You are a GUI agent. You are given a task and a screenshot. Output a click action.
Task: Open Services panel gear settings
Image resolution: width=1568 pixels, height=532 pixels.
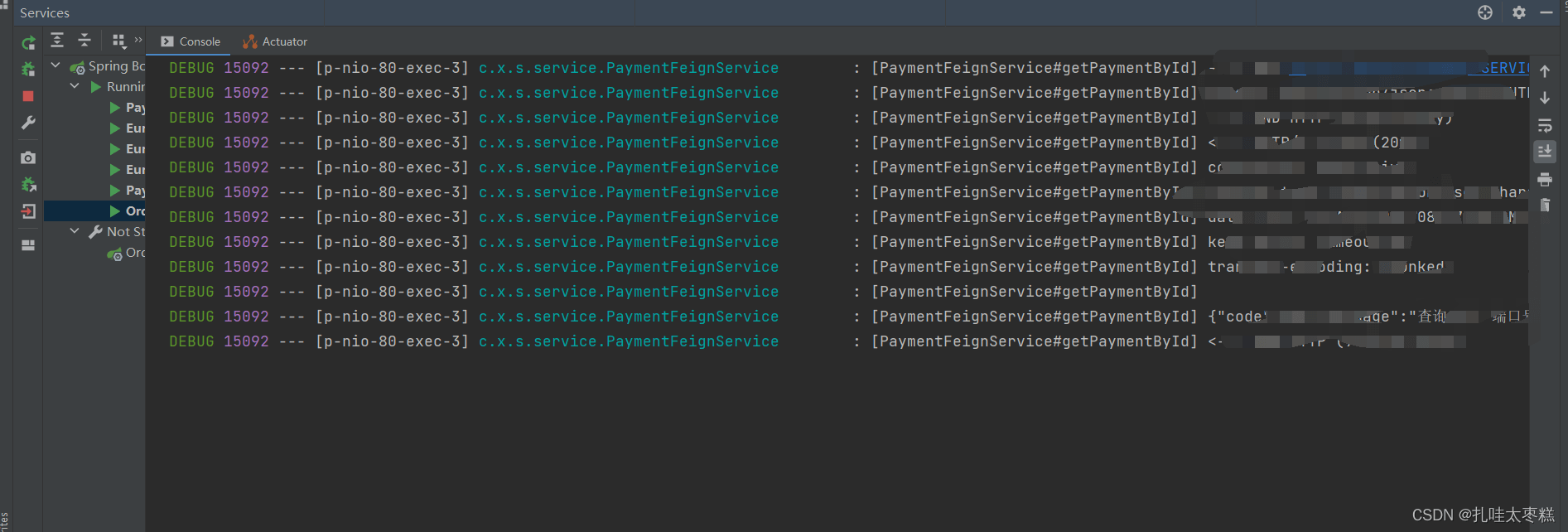point(1518,12)
